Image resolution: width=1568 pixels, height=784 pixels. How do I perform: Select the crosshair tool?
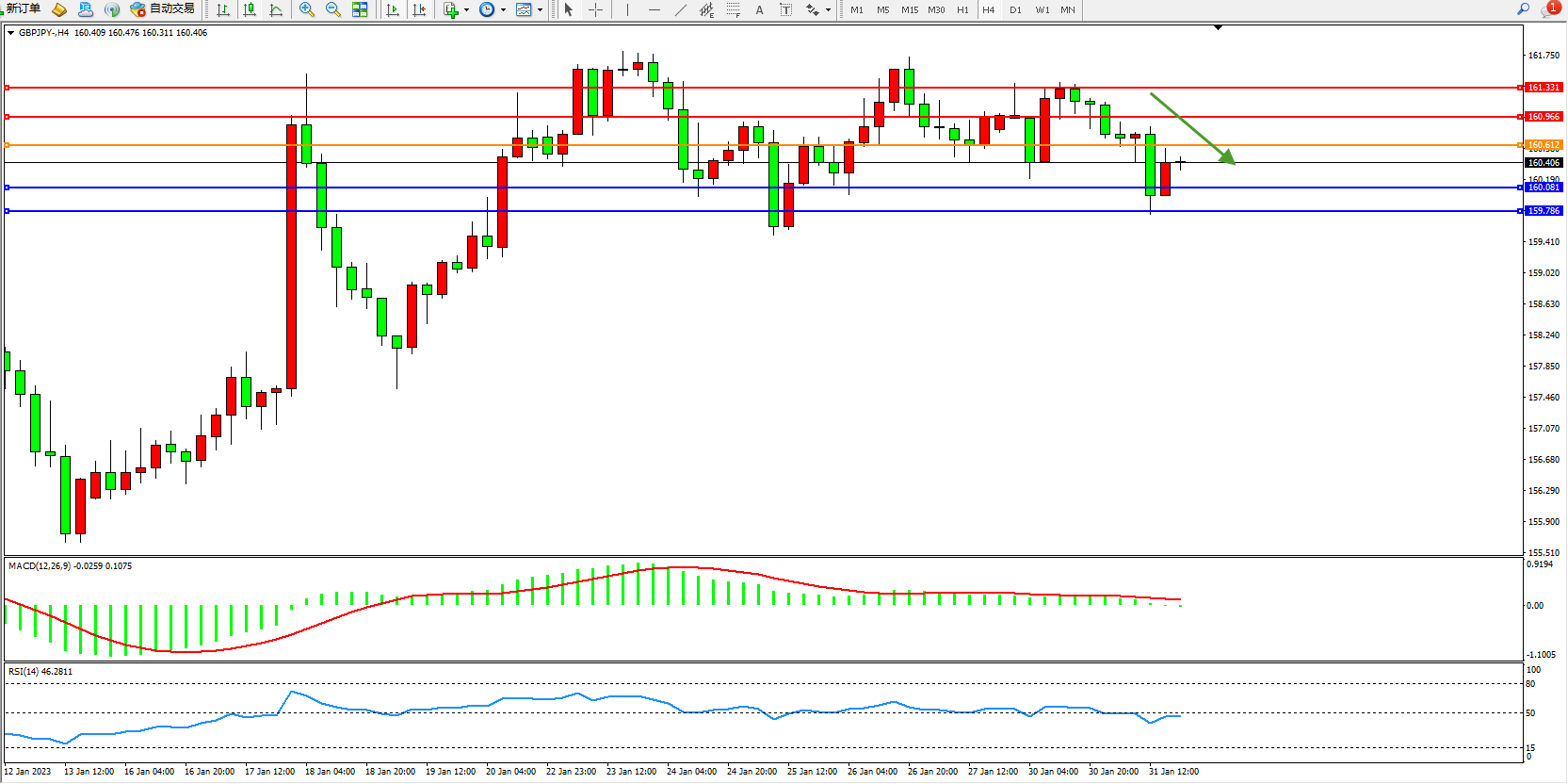click(x=595, y=9)
